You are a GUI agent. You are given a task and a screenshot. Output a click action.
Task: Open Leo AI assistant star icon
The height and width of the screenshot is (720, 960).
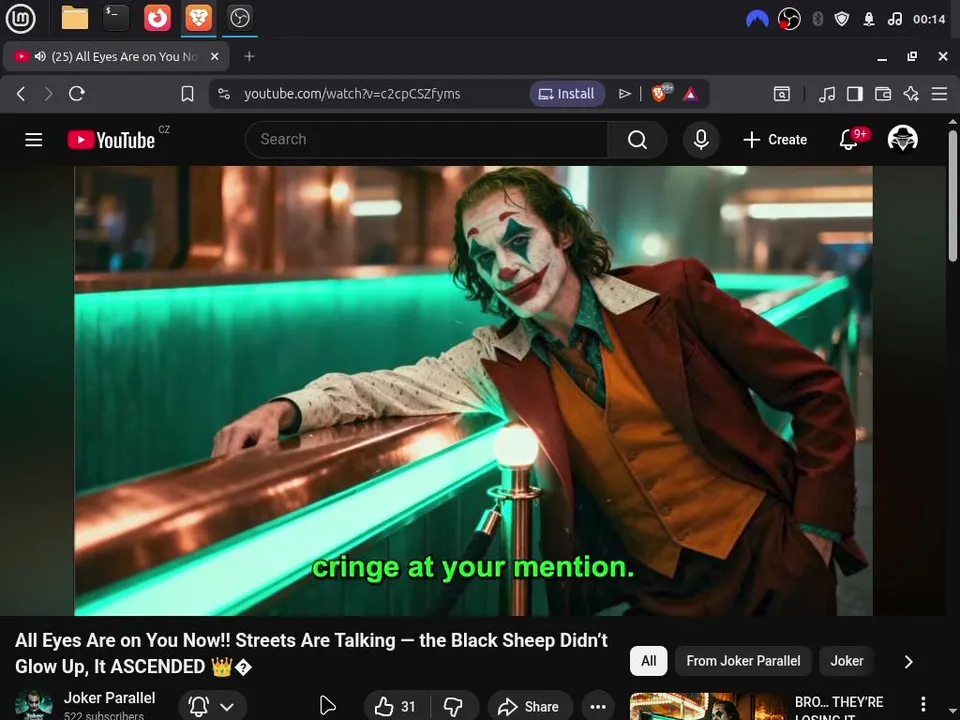pos(911,94)
